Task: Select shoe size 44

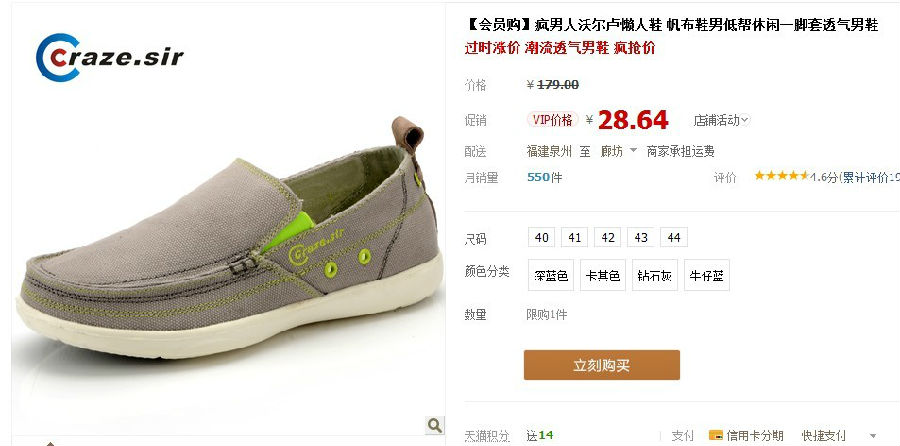Action: tap(674, 237)
